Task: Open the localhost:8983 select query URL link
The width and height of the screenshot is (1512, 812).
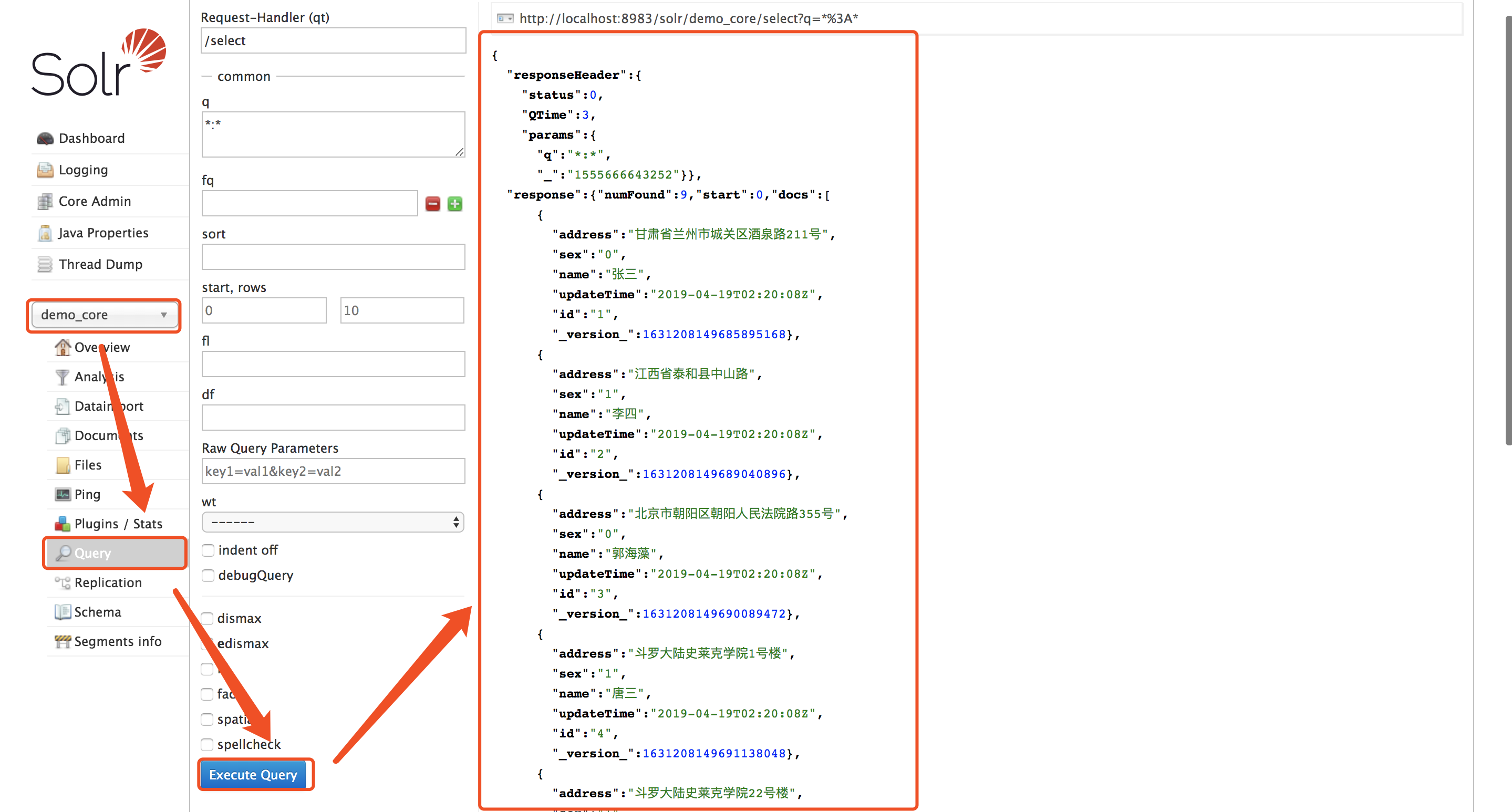Action: (x=689, y=19)
